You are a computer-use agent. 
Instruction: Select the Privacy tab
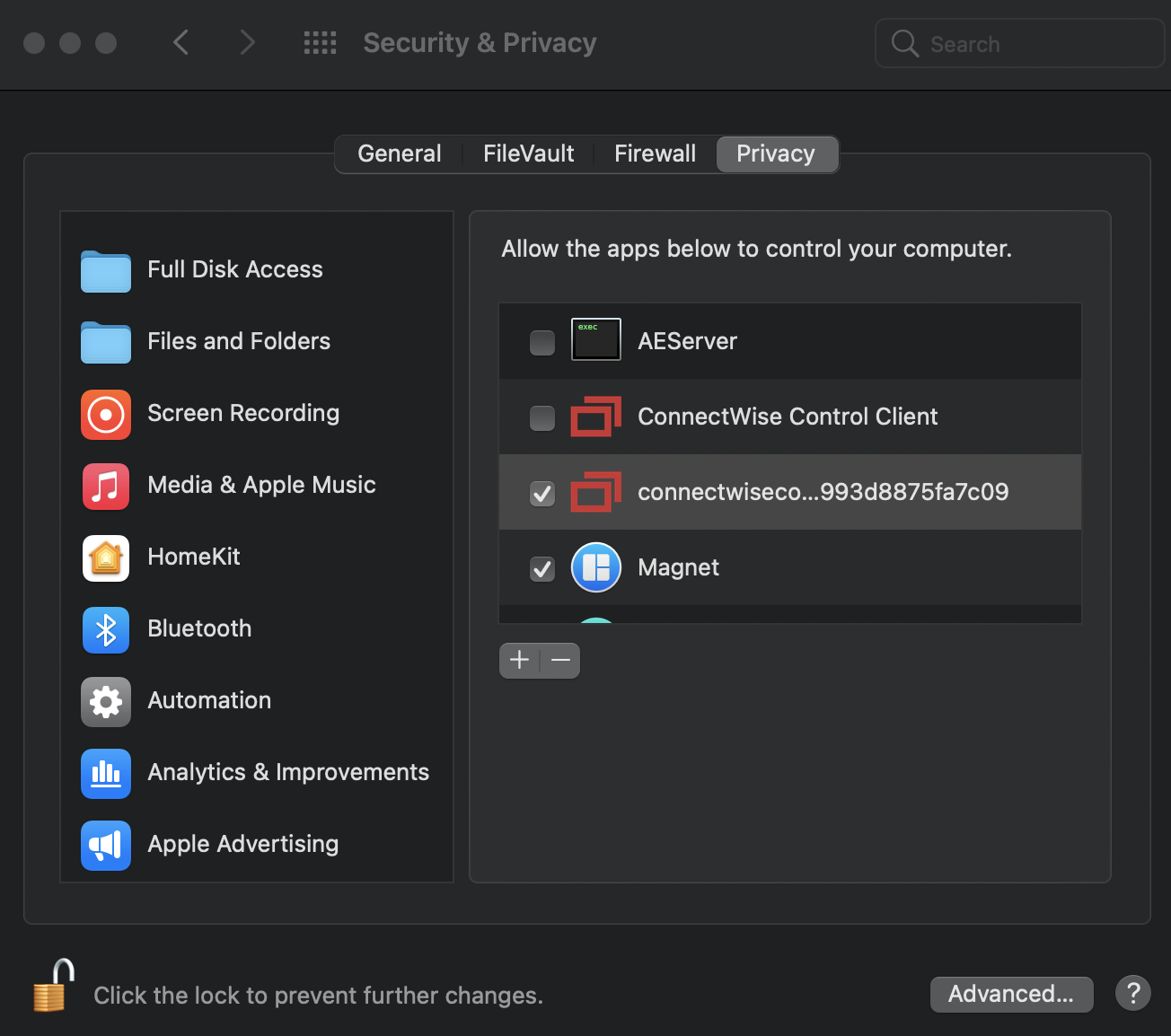click(776, 154)
